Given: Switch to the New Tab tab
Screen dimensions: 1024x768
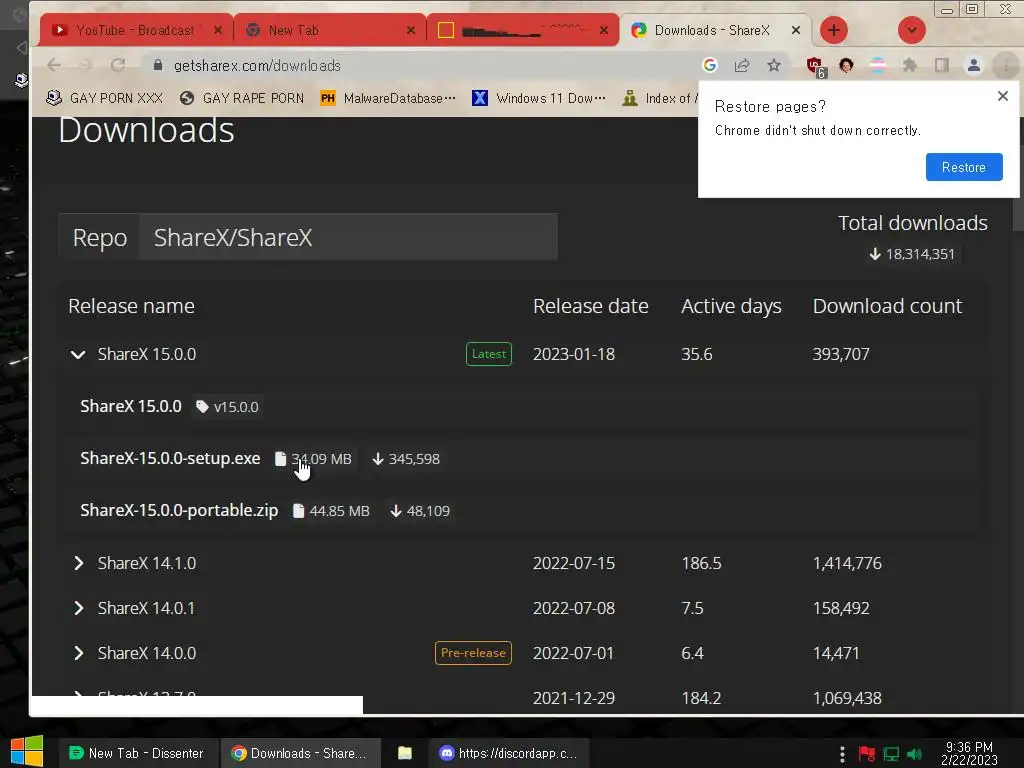Looking at the screenshot, I should pos(330,30).
